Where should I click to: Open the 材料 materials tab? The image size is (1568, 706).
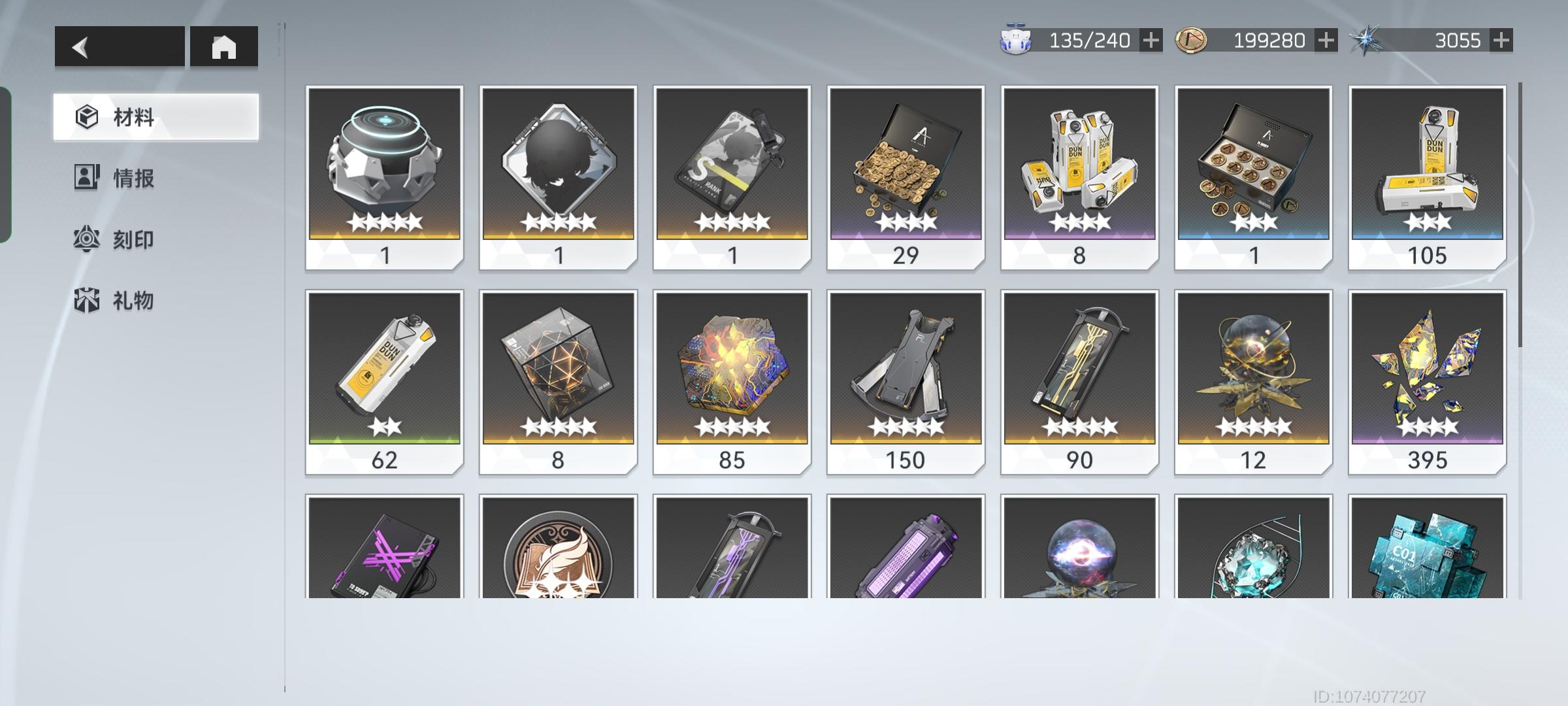click(x=156, y=117)
